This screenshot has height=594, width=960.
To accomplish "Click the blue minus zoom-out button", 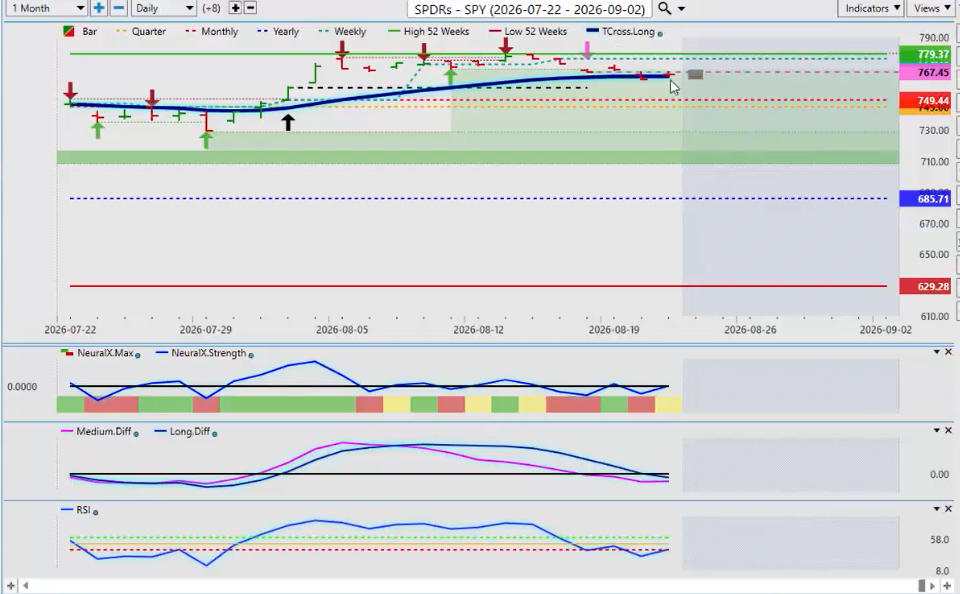I will [119, 8].
